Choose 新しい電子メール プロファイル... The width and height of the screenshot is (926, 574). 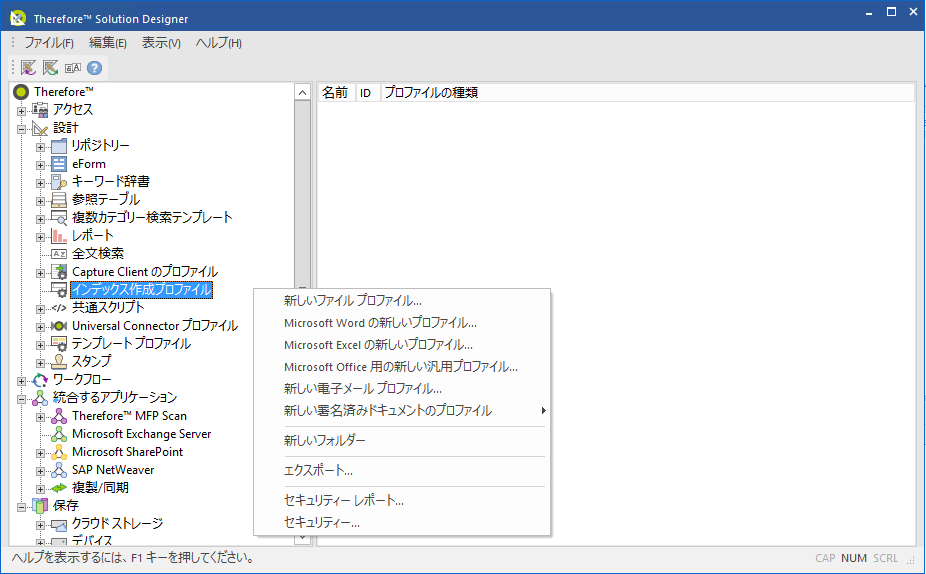[402, 389]
